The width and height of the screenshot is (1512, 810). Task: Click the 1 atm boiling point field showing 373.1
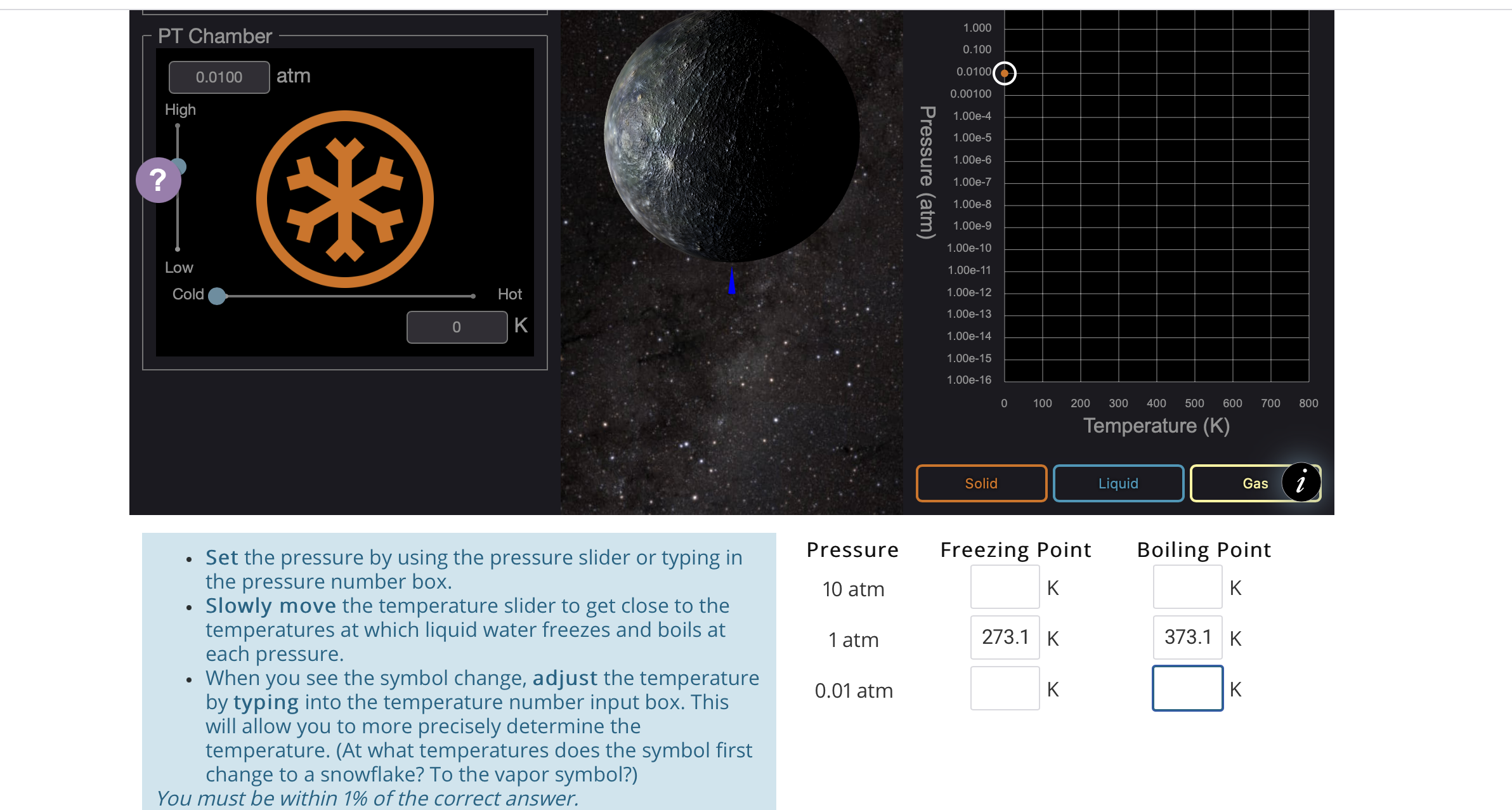coord(1187,637)
